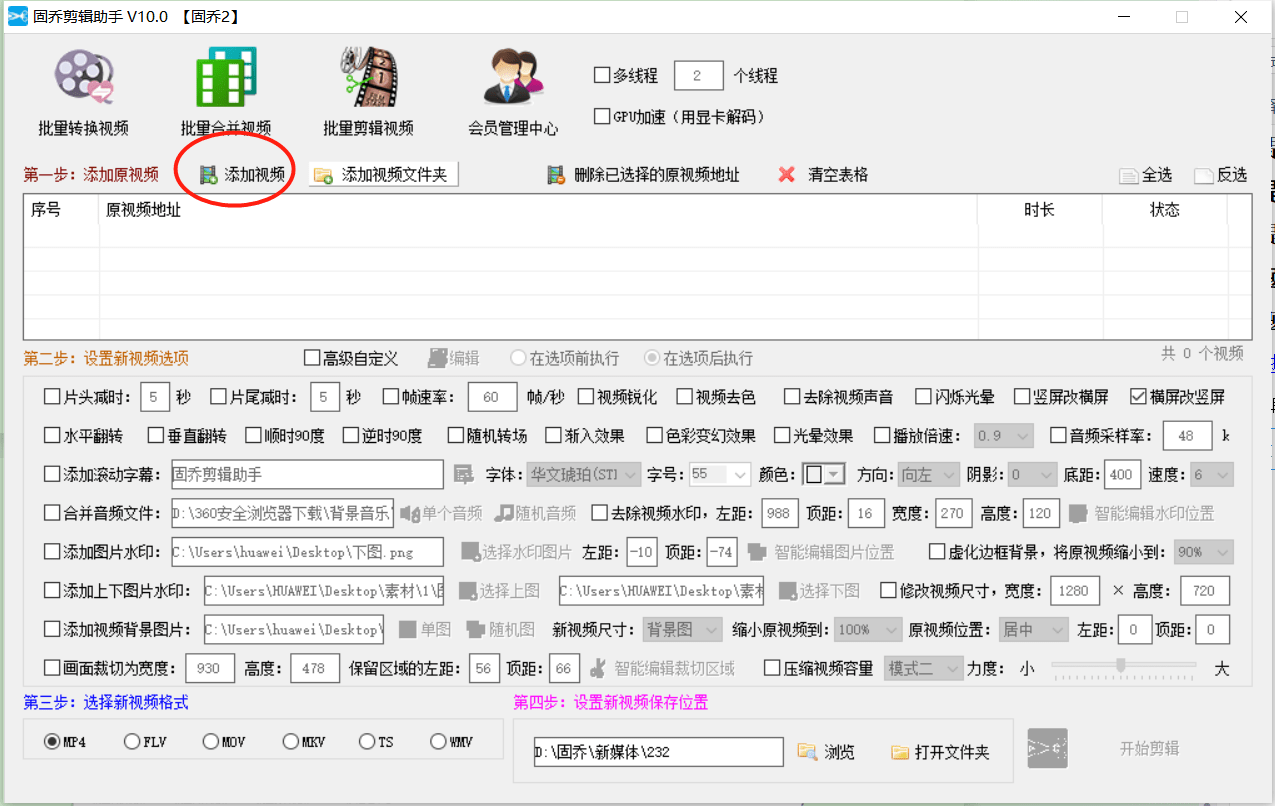This screenshot has height=806, width=1275.
Task: Click the 浏览 browse button
Action: (826, 752)
